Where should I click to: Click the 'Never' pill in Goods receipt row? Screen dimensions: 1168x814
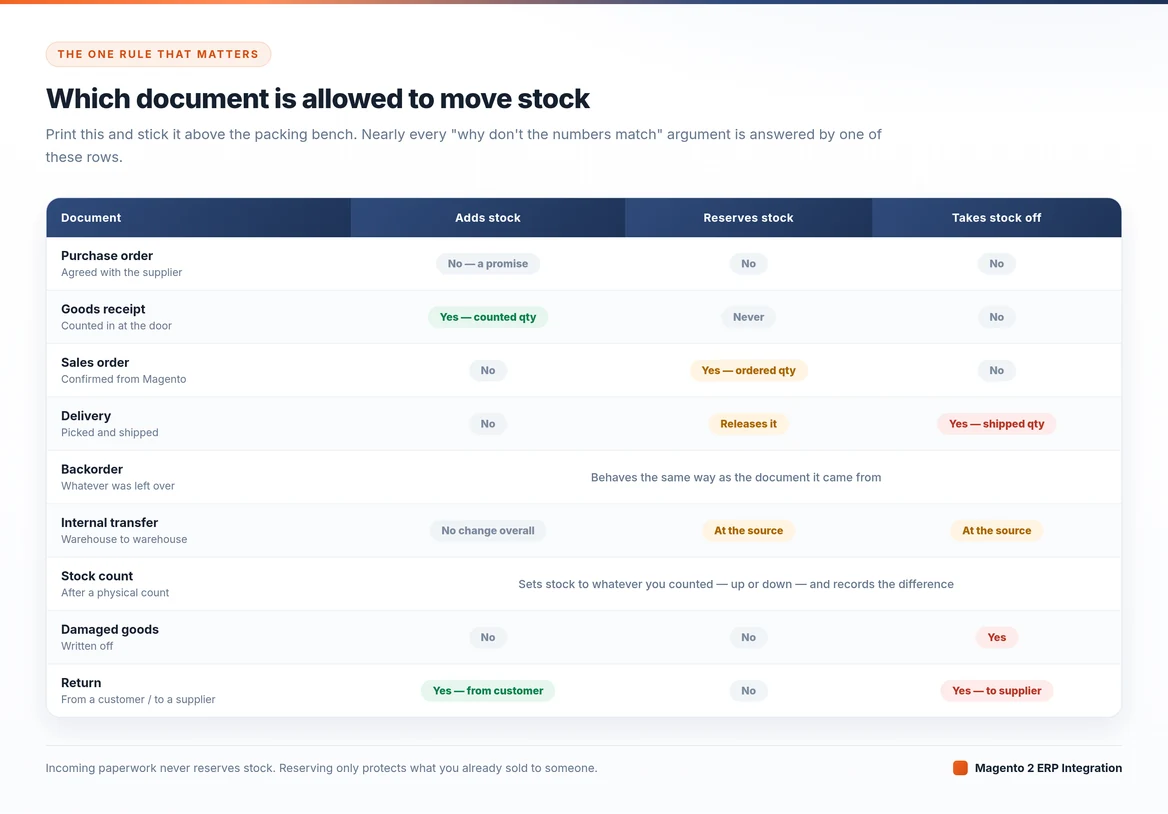tap(749, 317)
